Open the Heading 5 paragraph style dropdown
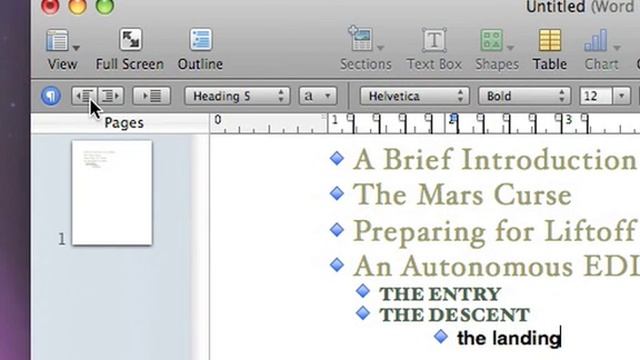640x360 pixels. 237,96
